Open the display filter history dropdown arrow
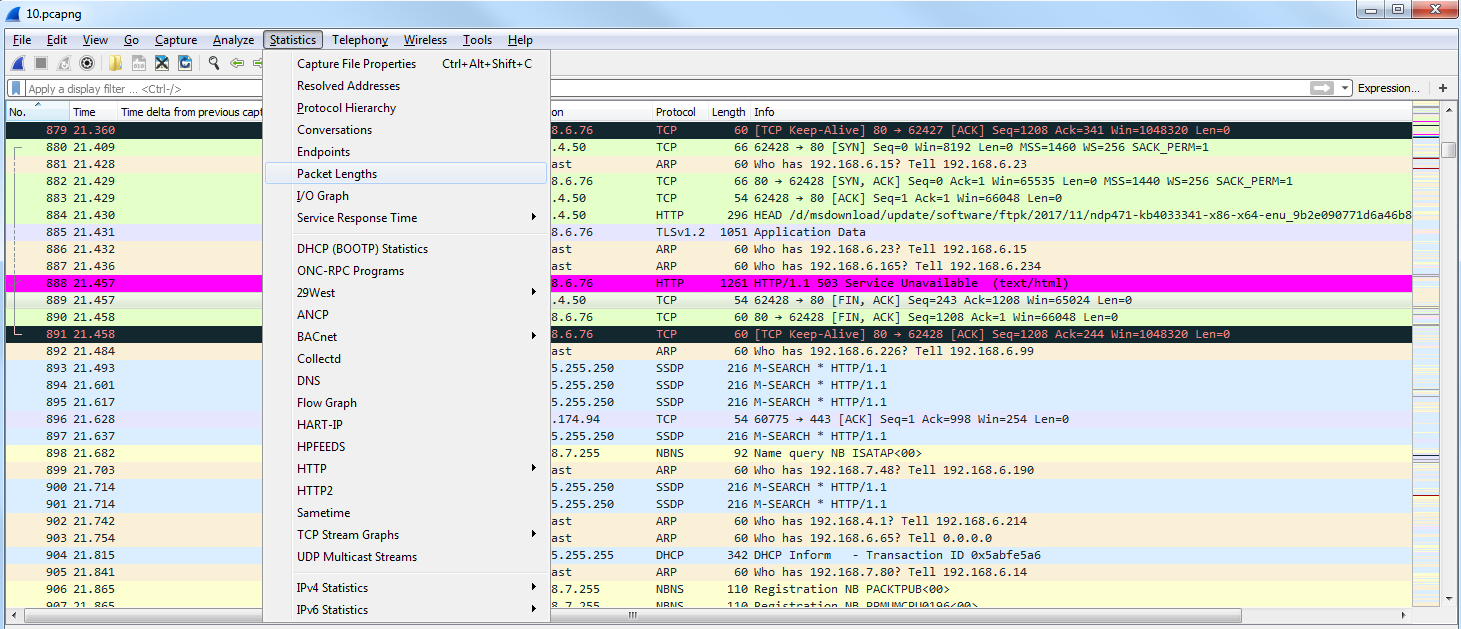 point(1346,88)
